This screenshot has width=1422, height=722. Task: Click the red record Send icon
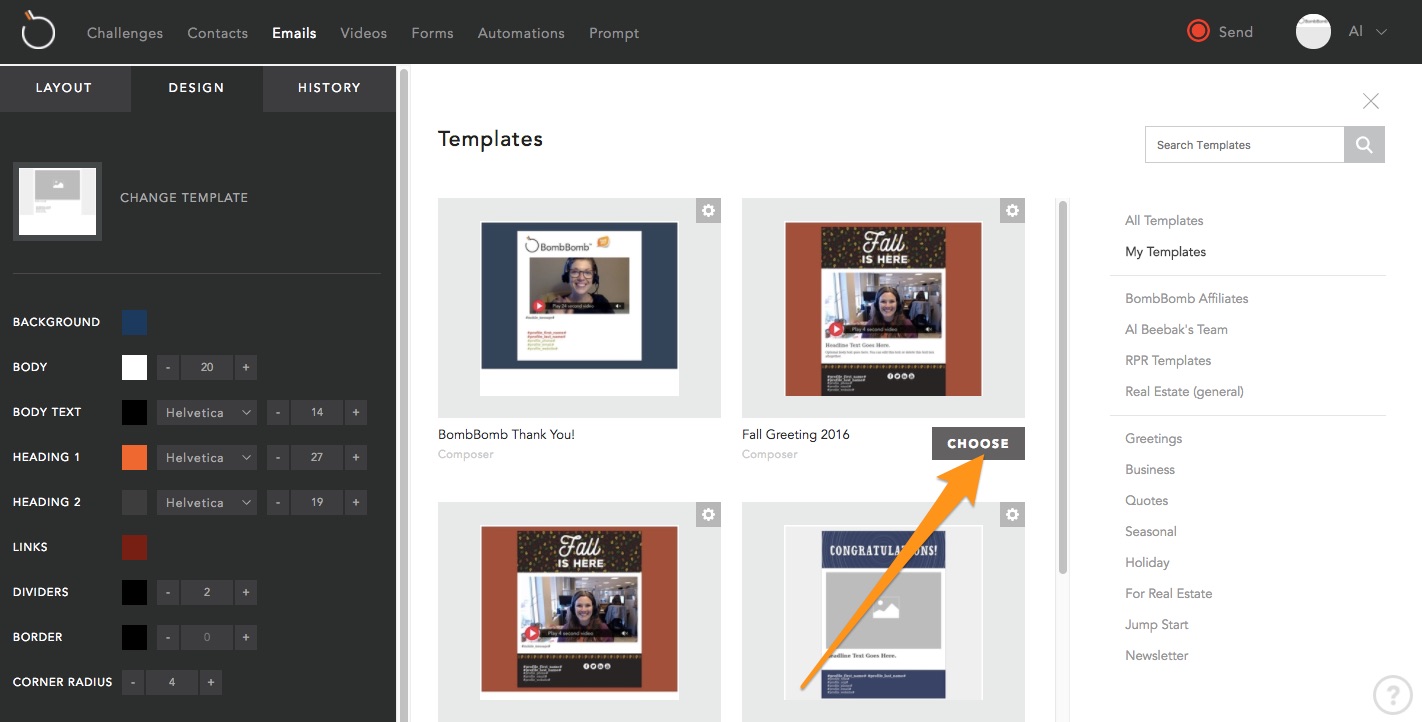coord(1198,32)
